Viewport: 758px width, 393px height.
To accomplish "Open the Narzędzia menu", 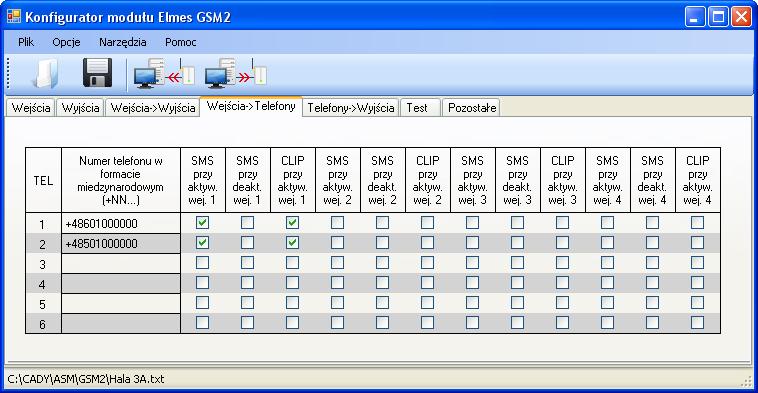I will point(123,42).
